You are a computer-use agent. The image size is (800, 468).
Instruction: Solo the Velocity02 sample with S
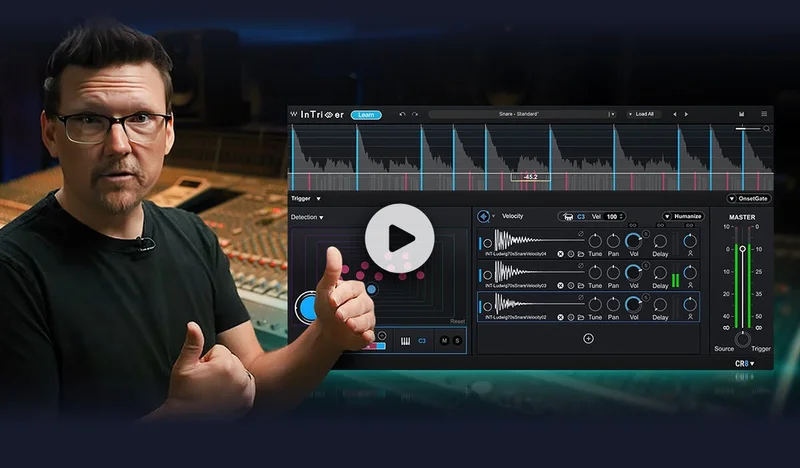point(645,298)
